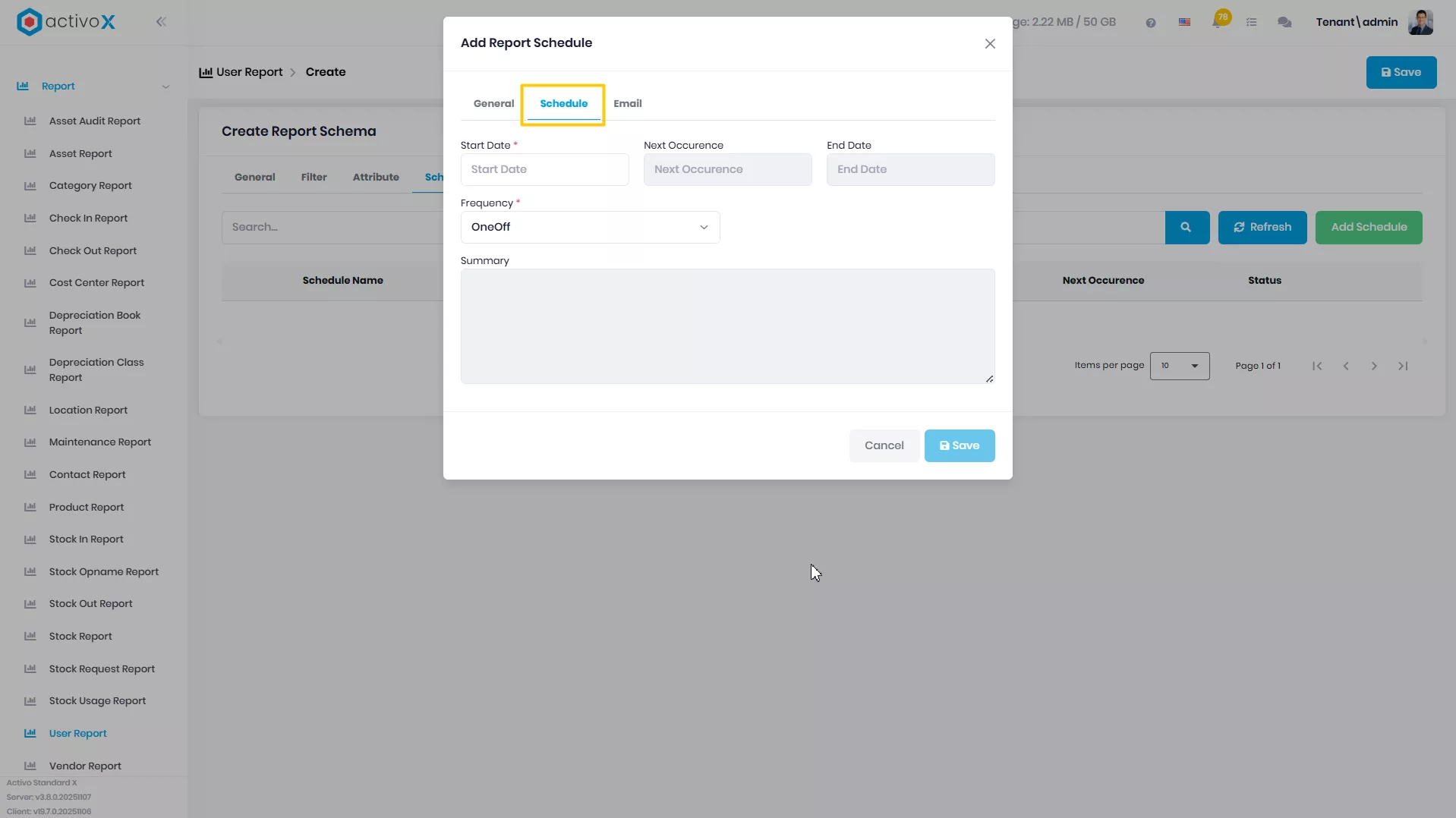Click inside the Summary text area
Screen dimensions: 1456x818
click(x=727, y=326)
